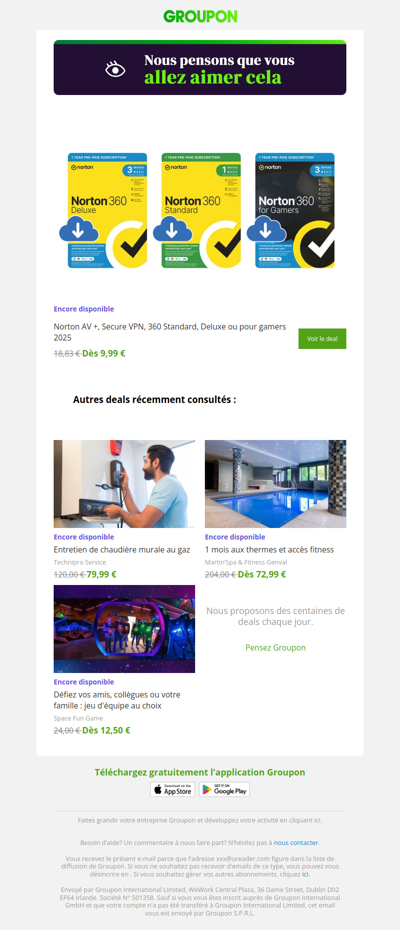Open 1 mois aux thermes et accès fitness

pos(269,550)
